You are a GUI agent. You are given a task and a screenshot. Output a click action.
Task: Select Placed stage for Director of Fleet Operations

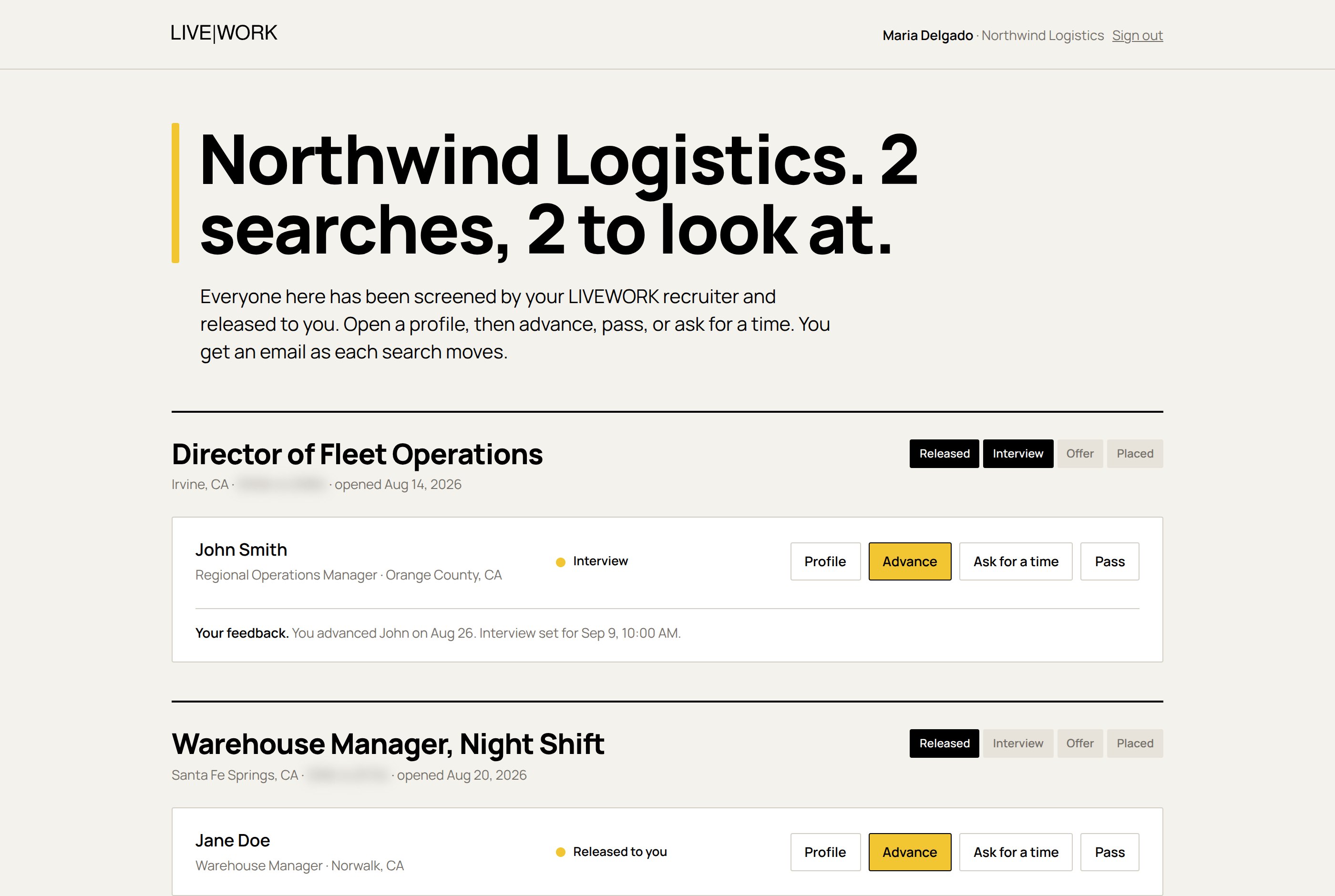1134,454
